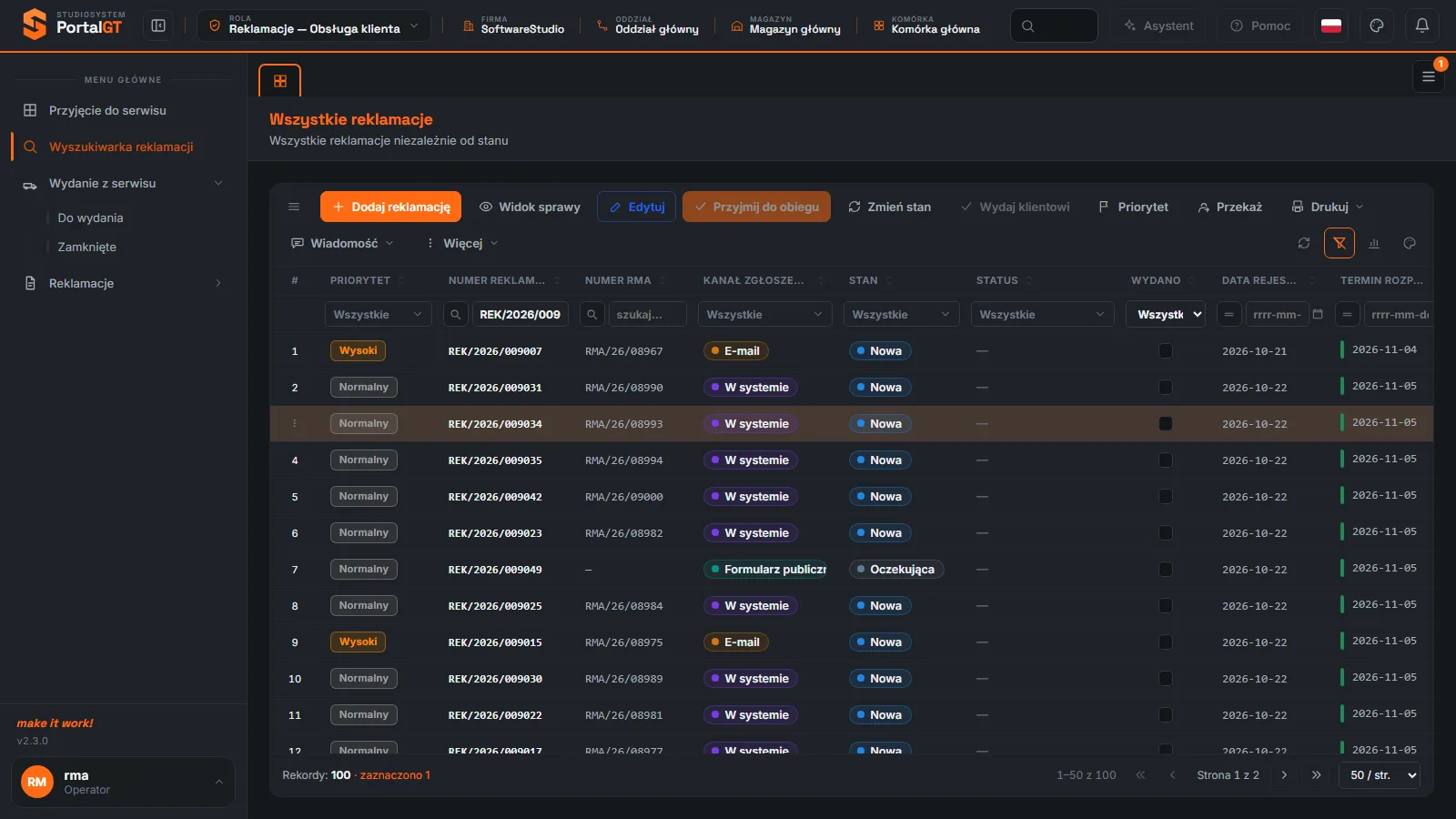Click the Numer RMA szukaj field

tap(647, 314)
